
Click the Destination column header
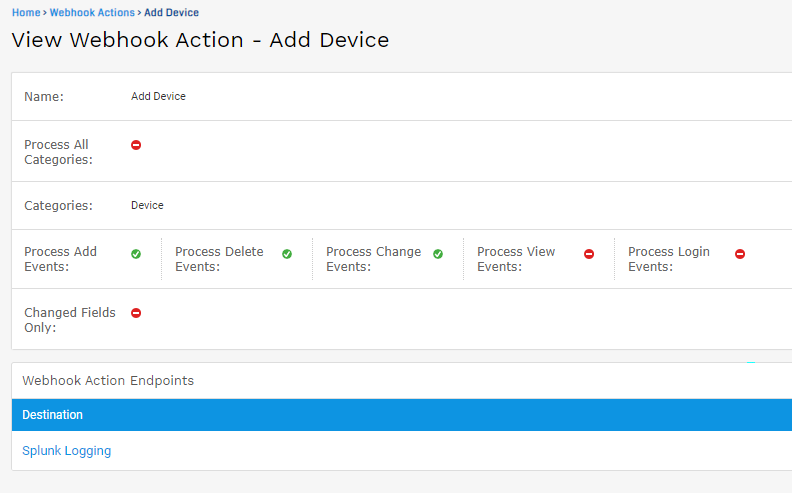pyautogui.click(x=53, y=415)
